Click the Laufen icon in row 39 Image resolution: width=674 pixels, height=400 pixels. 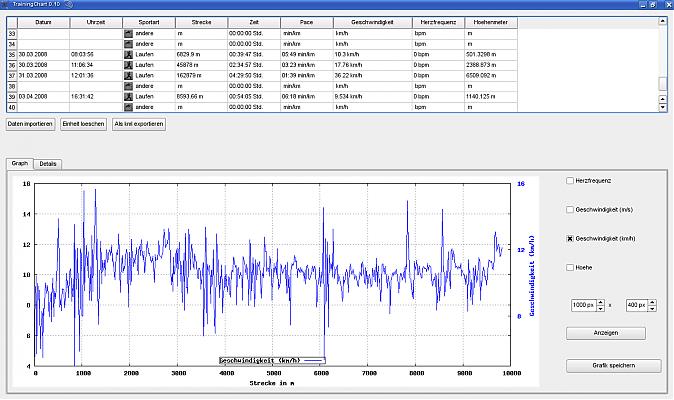point(128,96)
